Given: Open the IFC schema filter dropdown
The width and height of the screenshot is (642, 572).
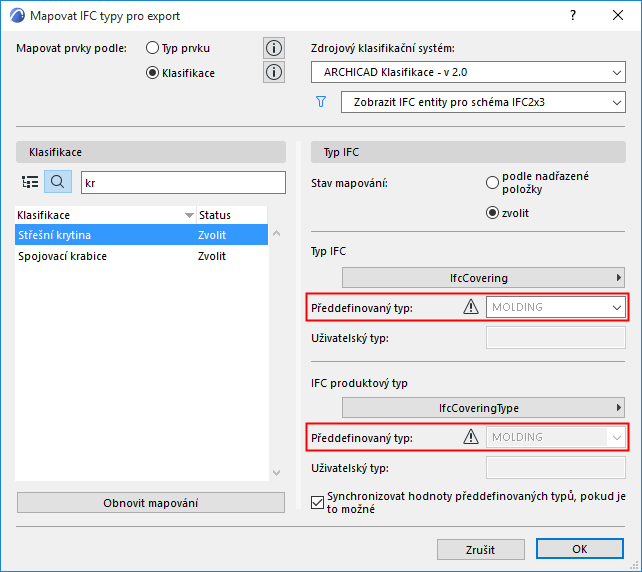Looking at the screenshot, I should (482, 102).
